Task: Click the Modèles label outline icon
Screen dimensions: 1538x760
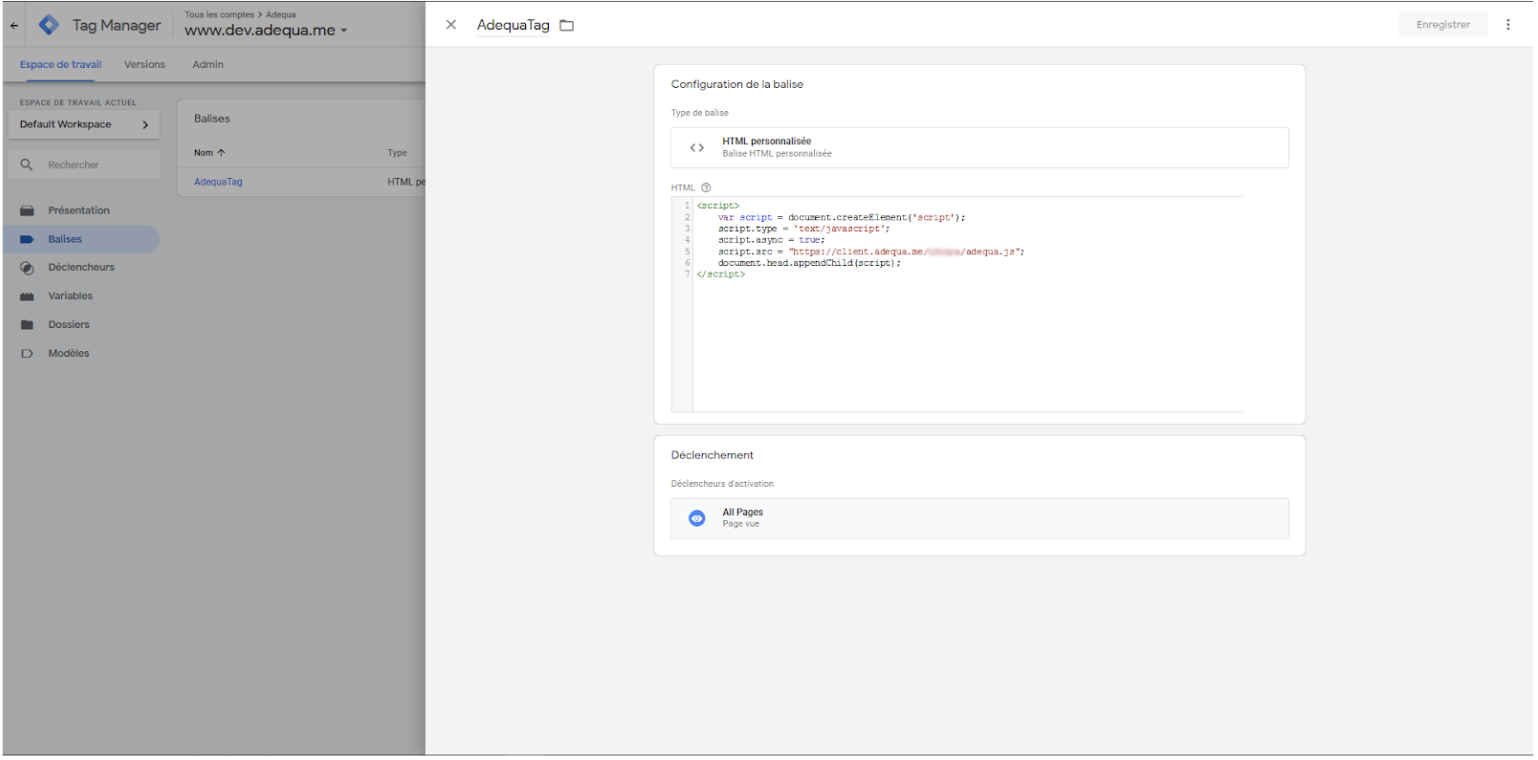Action: tap(28, 354)
